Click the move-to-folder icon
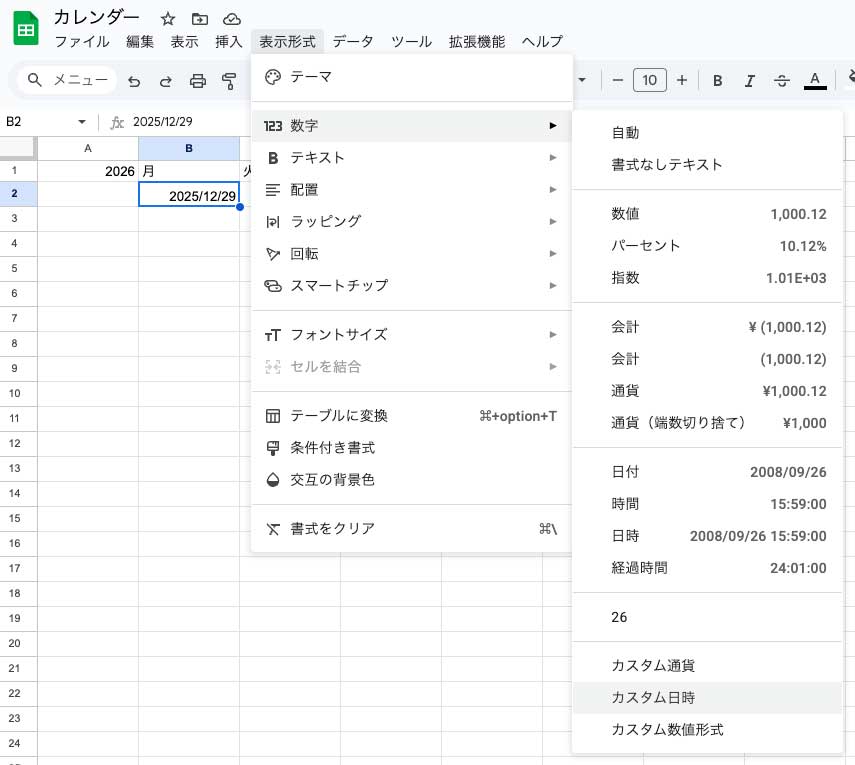 coord(200,18)
